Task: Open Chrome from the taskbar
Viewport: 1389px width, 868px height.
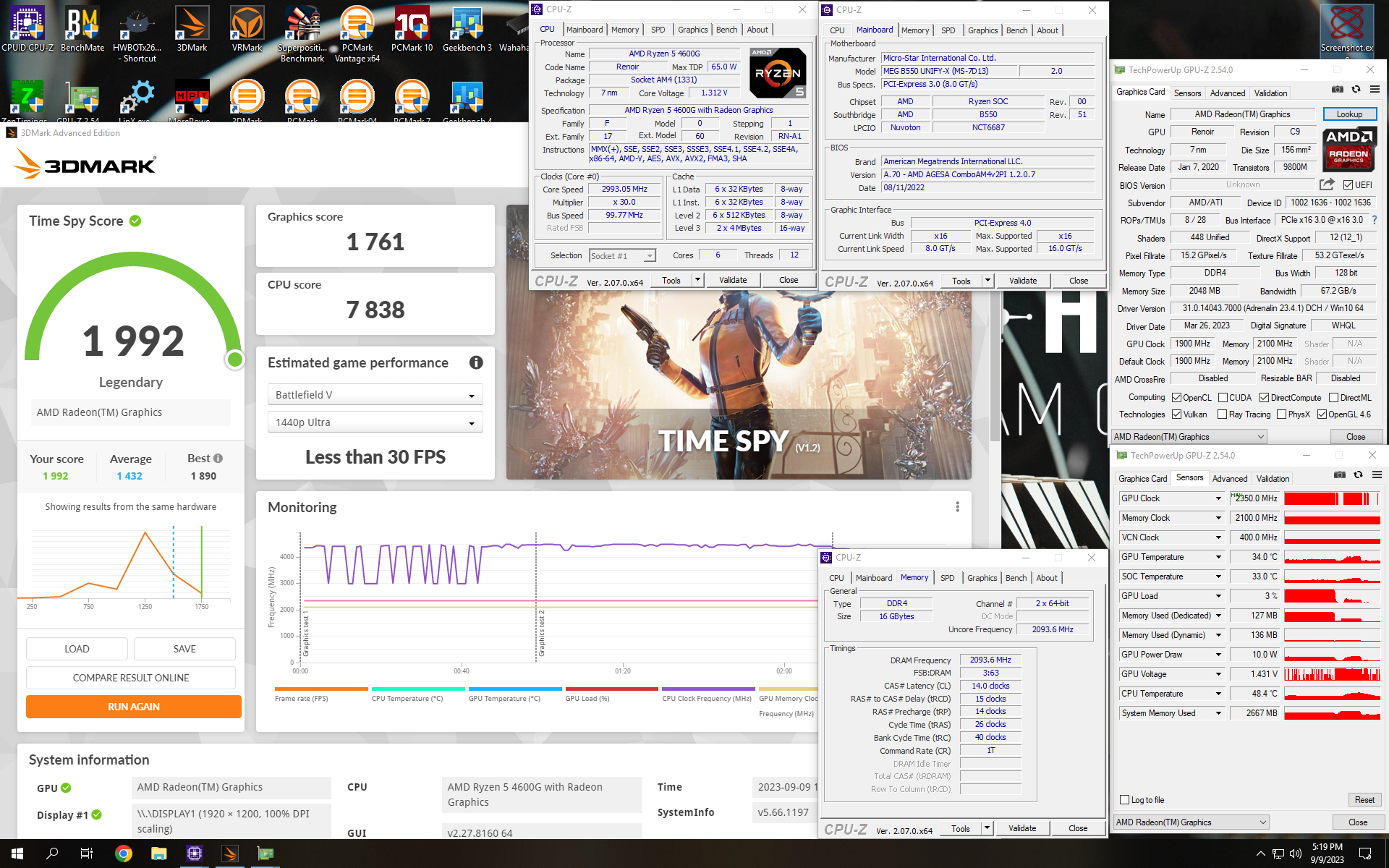Action: coord(124,854)
